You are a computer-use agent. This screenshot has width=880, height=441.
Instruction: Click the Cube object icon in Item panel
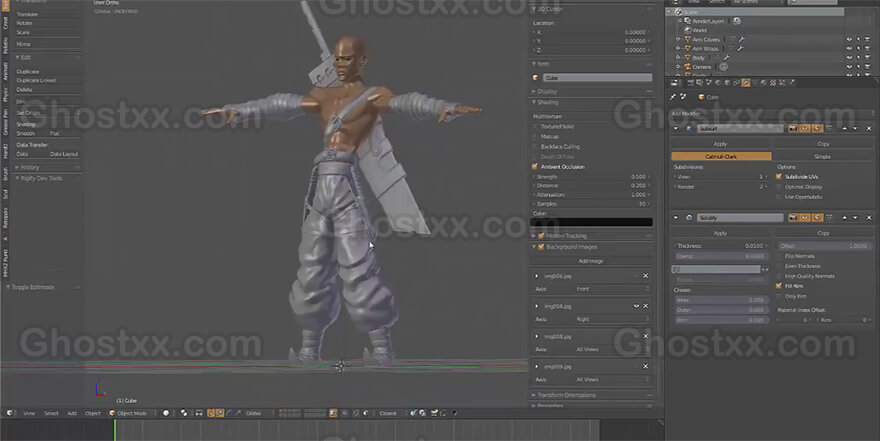click(x=536, y=78)
